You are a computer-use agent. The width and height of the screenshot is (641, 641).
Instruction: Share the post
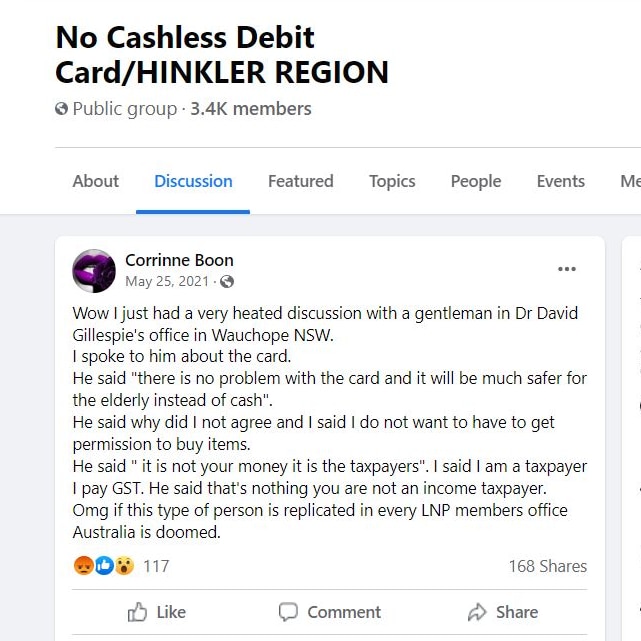(503, 612)
